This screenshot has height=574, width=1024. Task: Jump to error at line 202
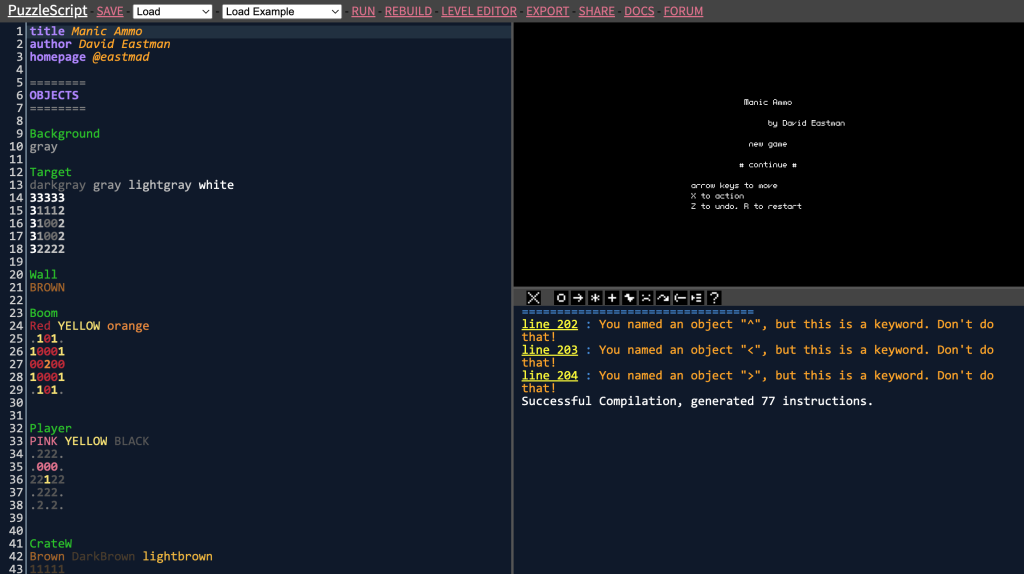click(x=549, y=324)
